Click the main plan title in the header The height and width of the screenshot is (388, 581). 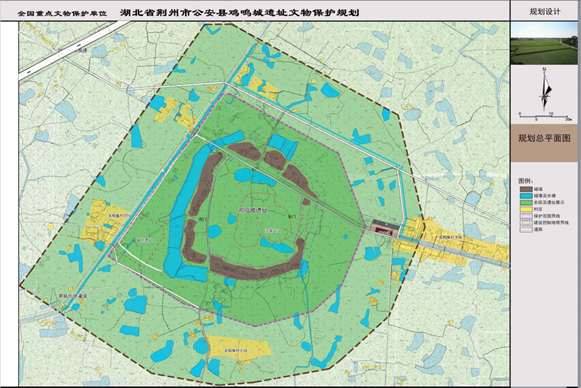pos(239,12)
